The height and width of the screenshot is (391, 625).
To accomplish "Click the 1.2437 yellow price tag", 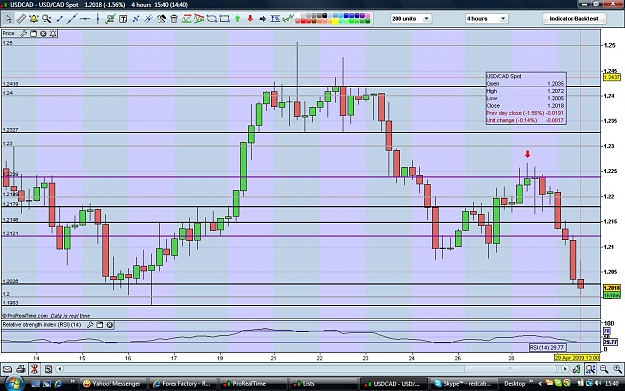I will (x=612, y=77).
